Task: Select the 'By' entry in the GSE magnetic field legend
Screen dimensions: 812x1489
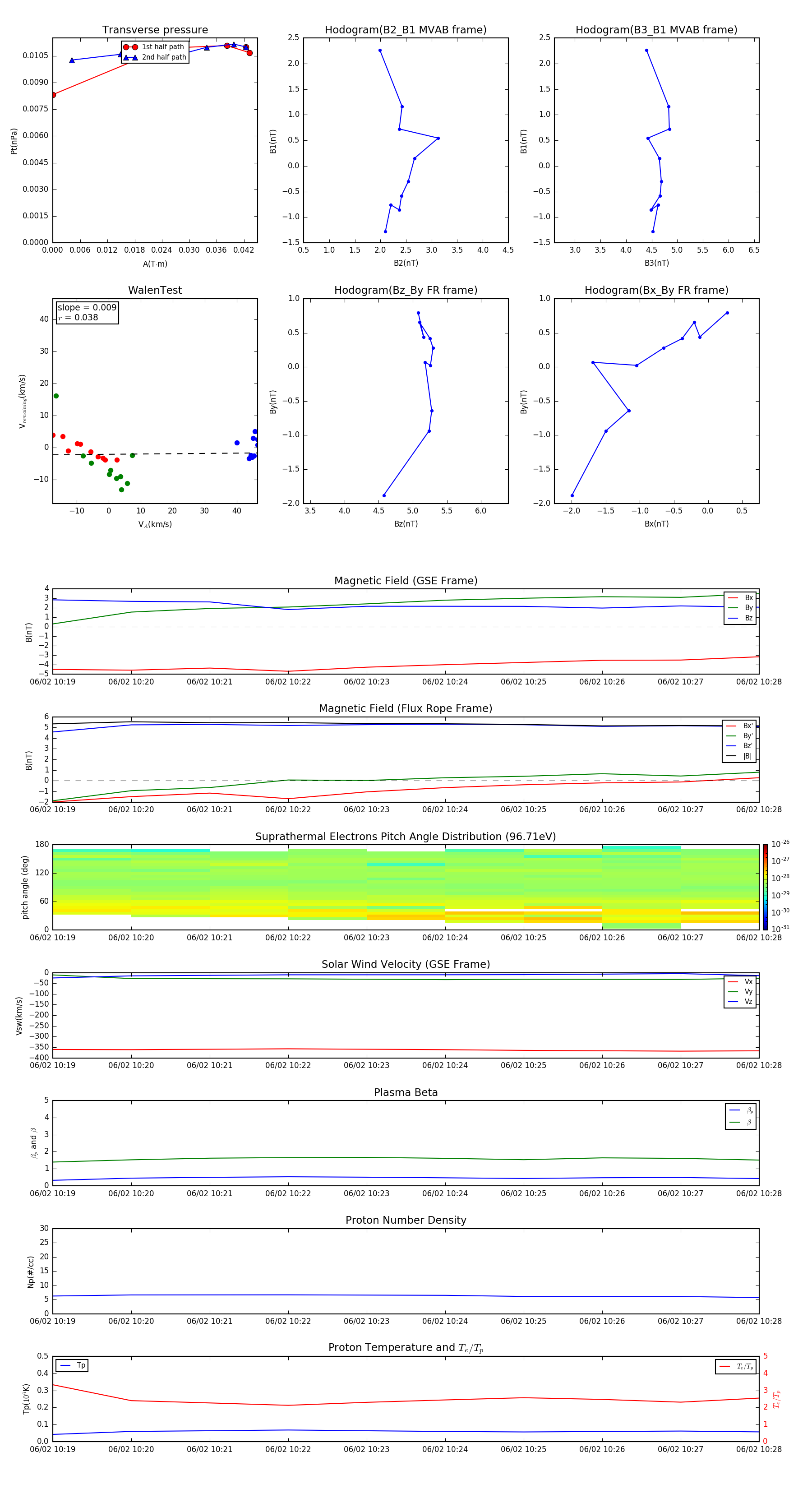Action: tap(740, 607)
